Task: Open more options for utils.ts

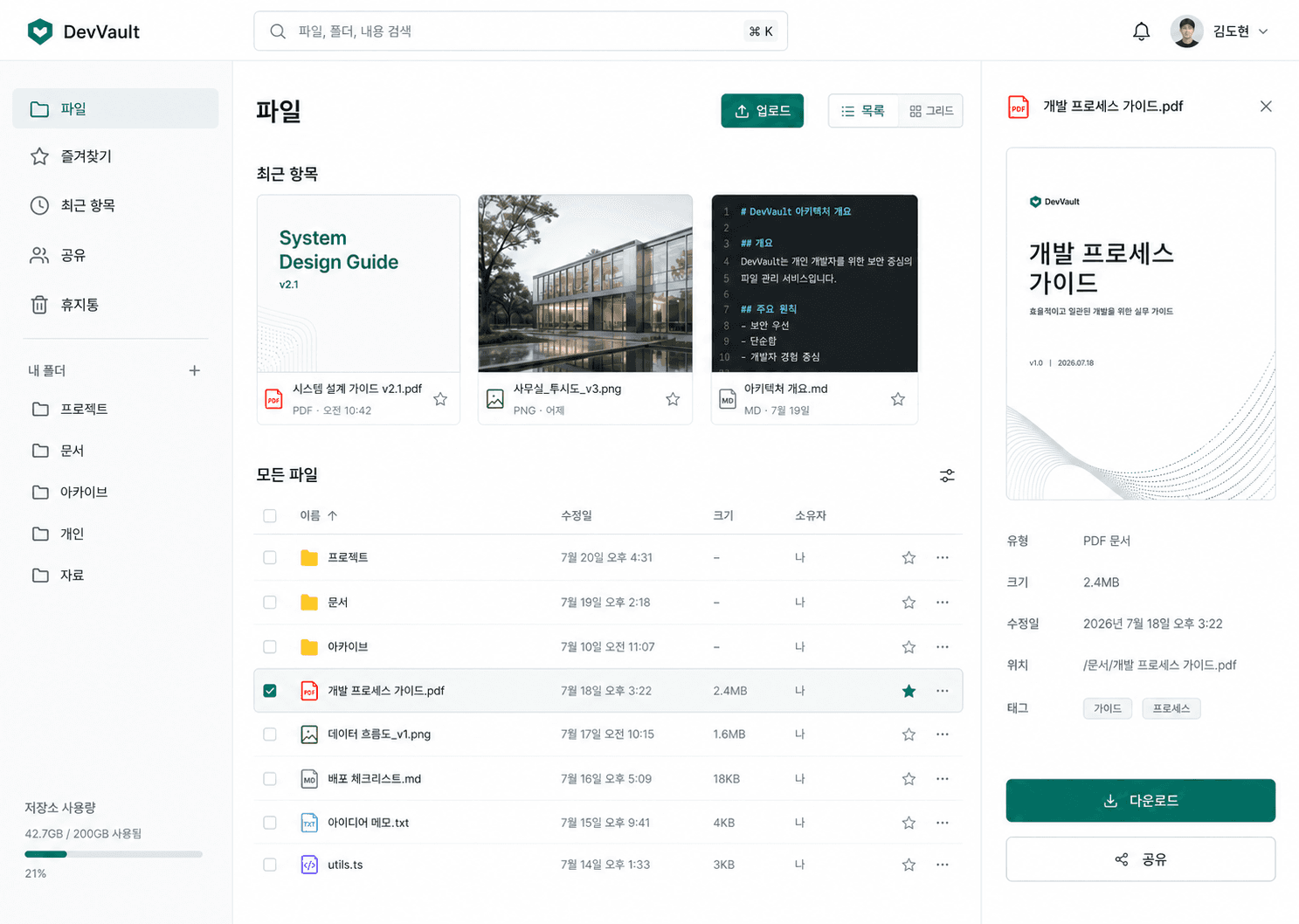Action: [943, 865]
